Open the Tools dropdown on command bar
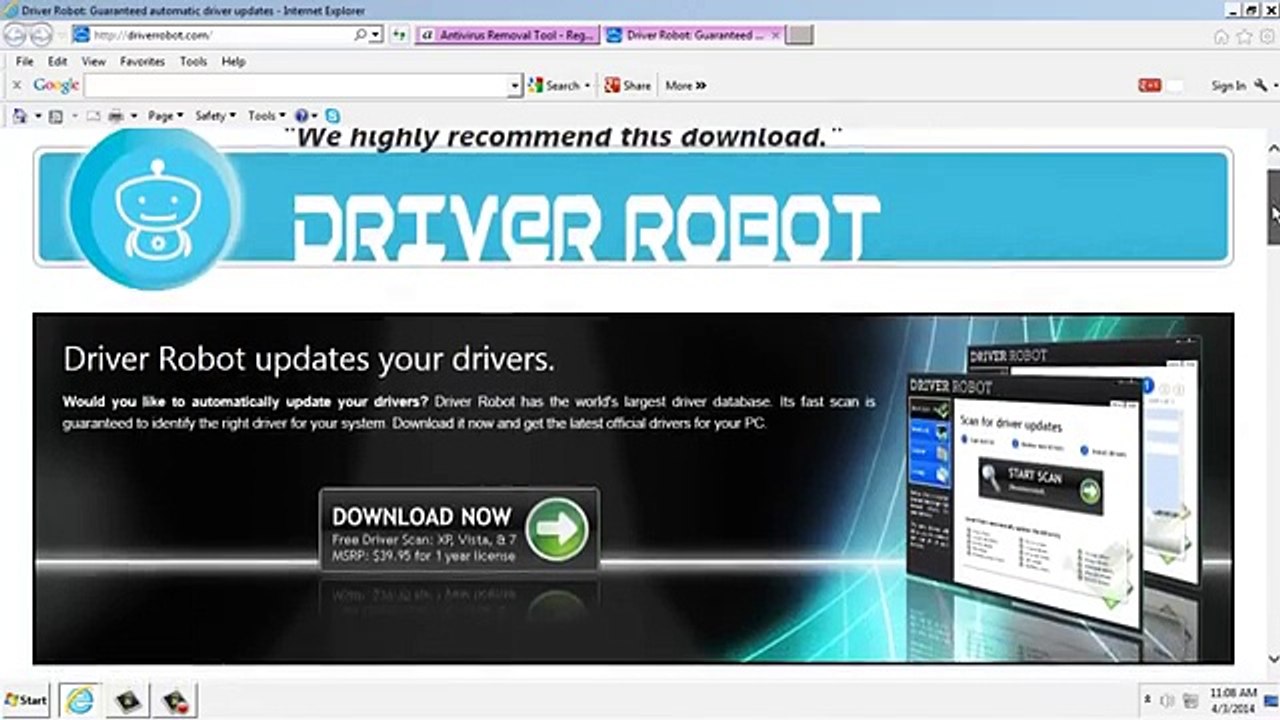 (x=266, y=116)
